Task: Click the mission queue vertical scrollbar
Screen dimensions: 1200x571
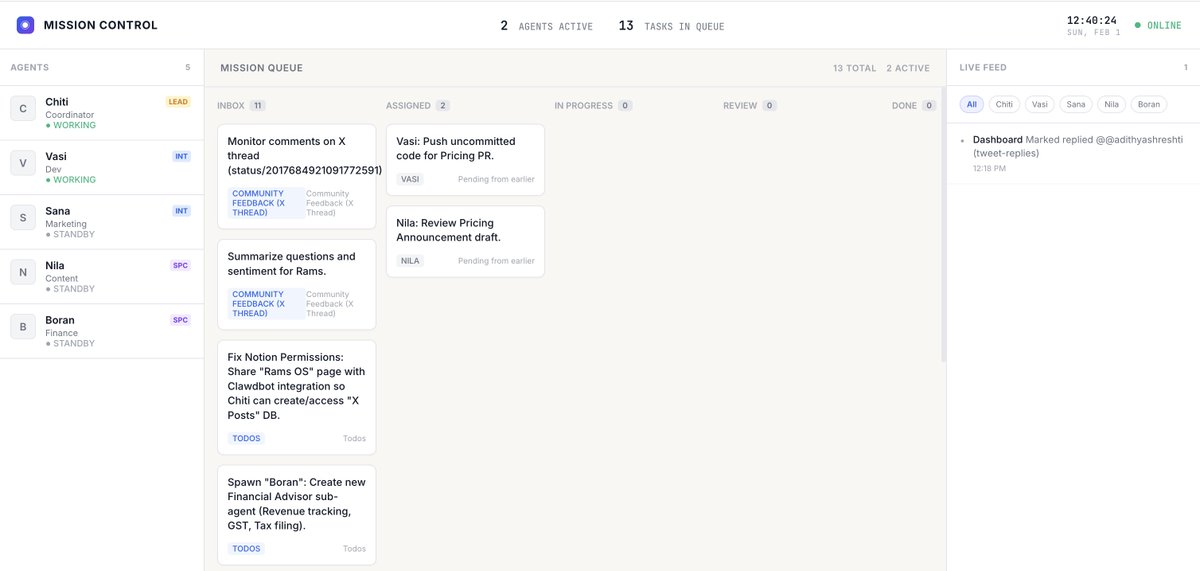Action: click(x=943, y=222)
